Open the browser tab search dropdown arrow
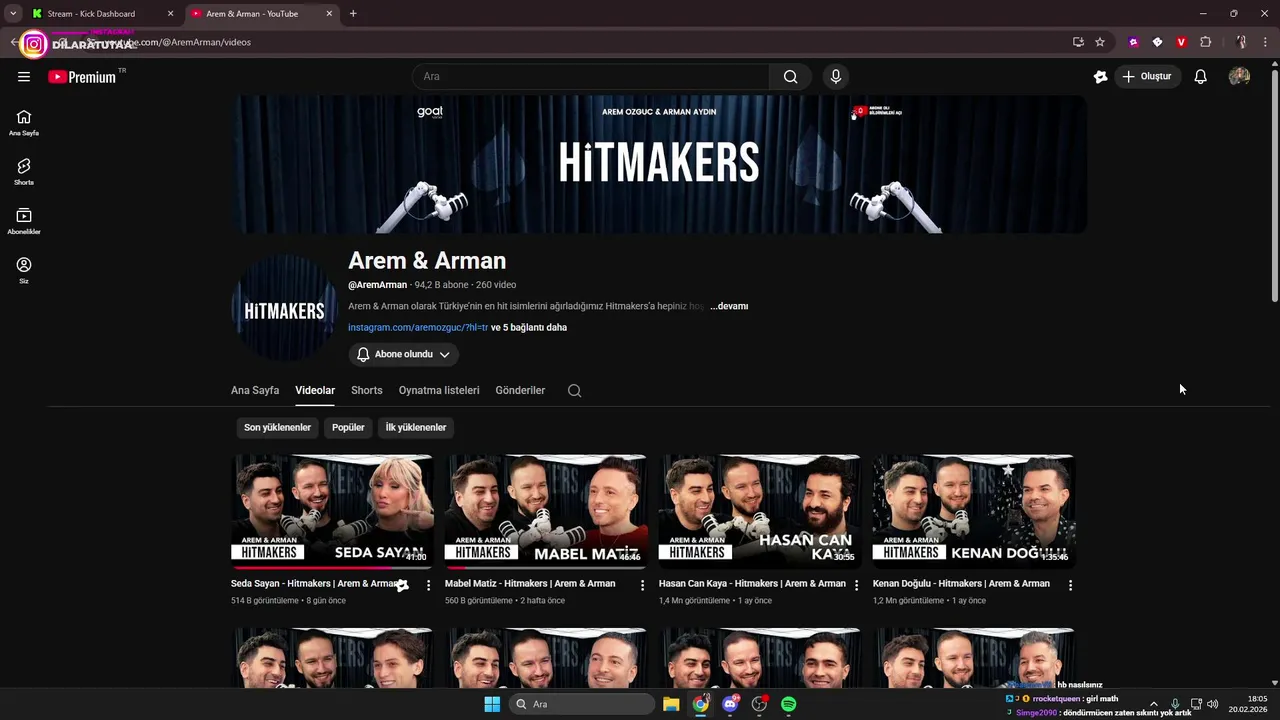The width and height of the screenshot is (1280, 720). coord(13,13)
